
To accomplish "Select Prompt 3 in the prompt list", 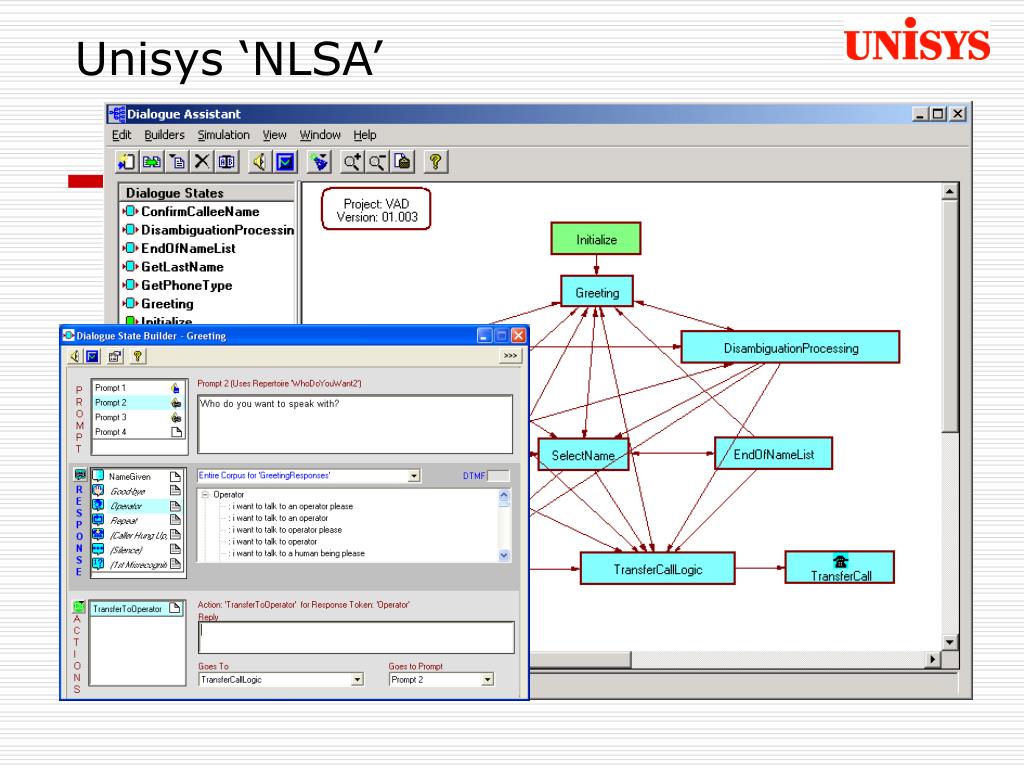I will [138, 417].
